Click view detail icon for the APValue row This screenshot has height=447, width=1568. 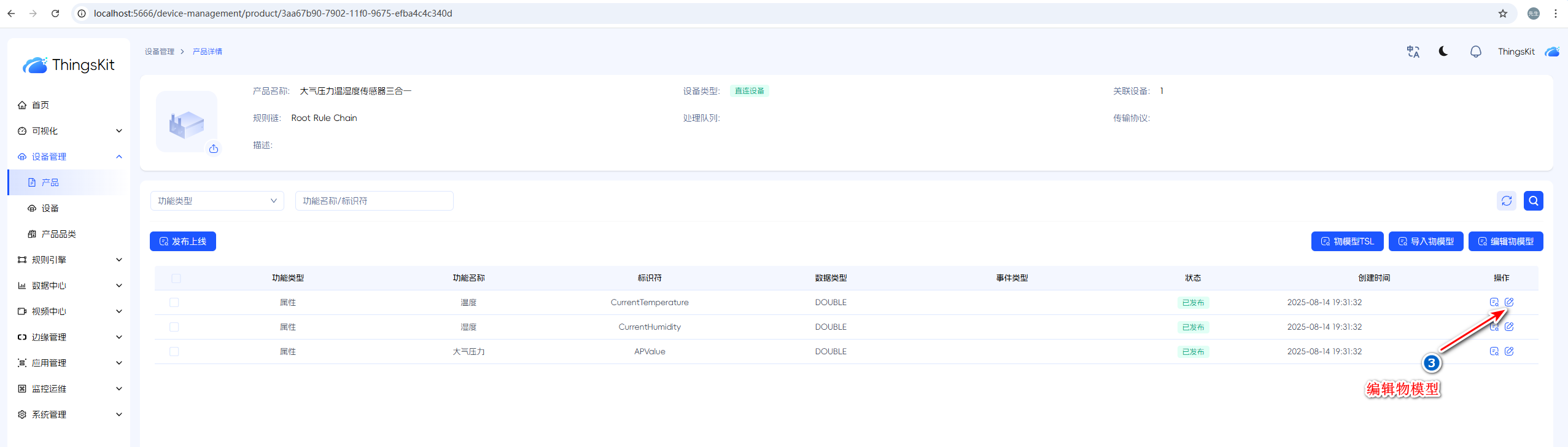click(1494, 351)
